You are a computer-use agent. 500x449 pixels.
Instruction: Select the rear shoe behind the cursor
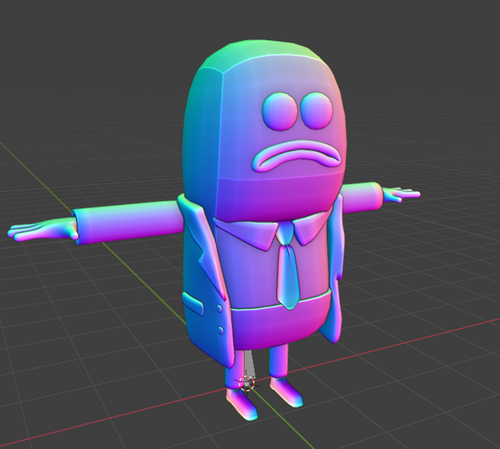coord(286,392)
